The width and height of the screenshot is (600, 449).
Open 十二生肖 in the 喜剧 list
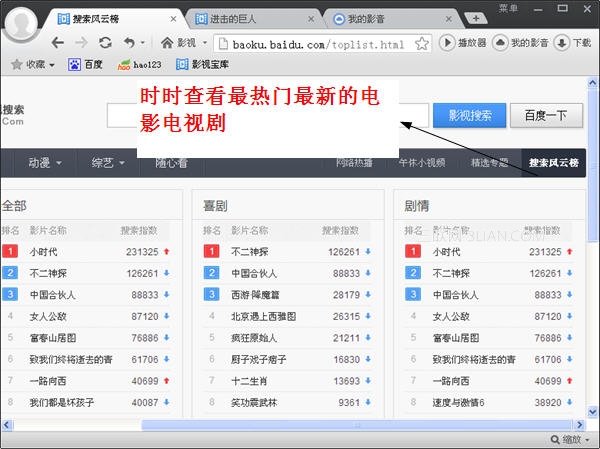(x=249, y=381)
